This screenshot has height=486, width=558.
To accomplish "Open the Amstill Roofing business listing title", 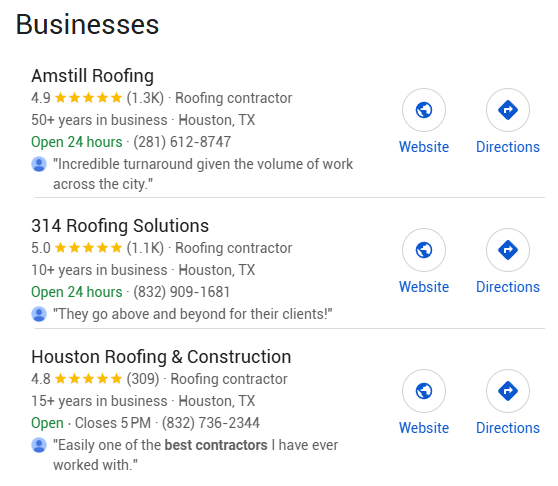I will click(93, 76).
